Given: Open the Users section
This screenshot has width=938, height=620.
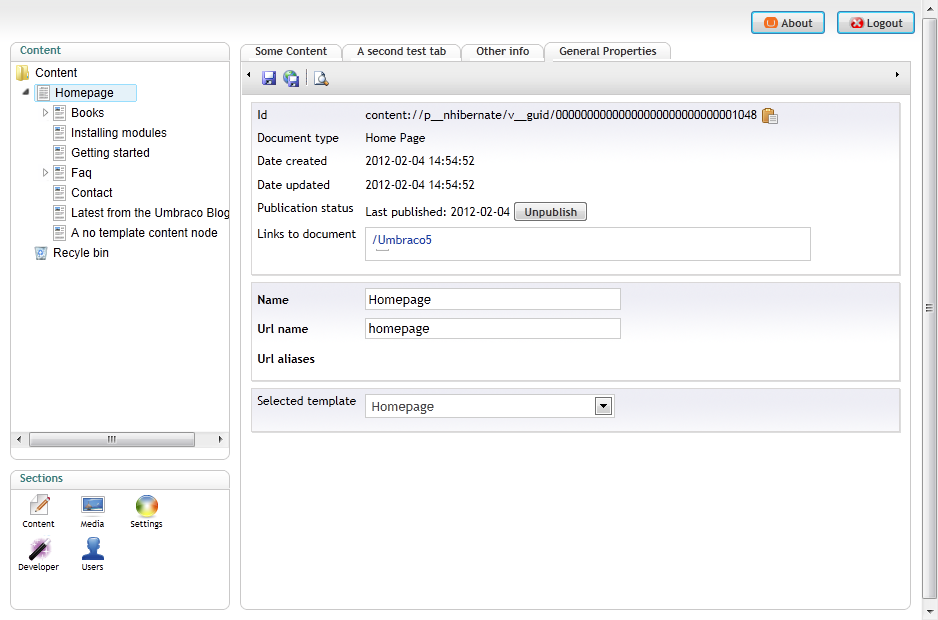Looking at the screenshot, I should (93, 554).
